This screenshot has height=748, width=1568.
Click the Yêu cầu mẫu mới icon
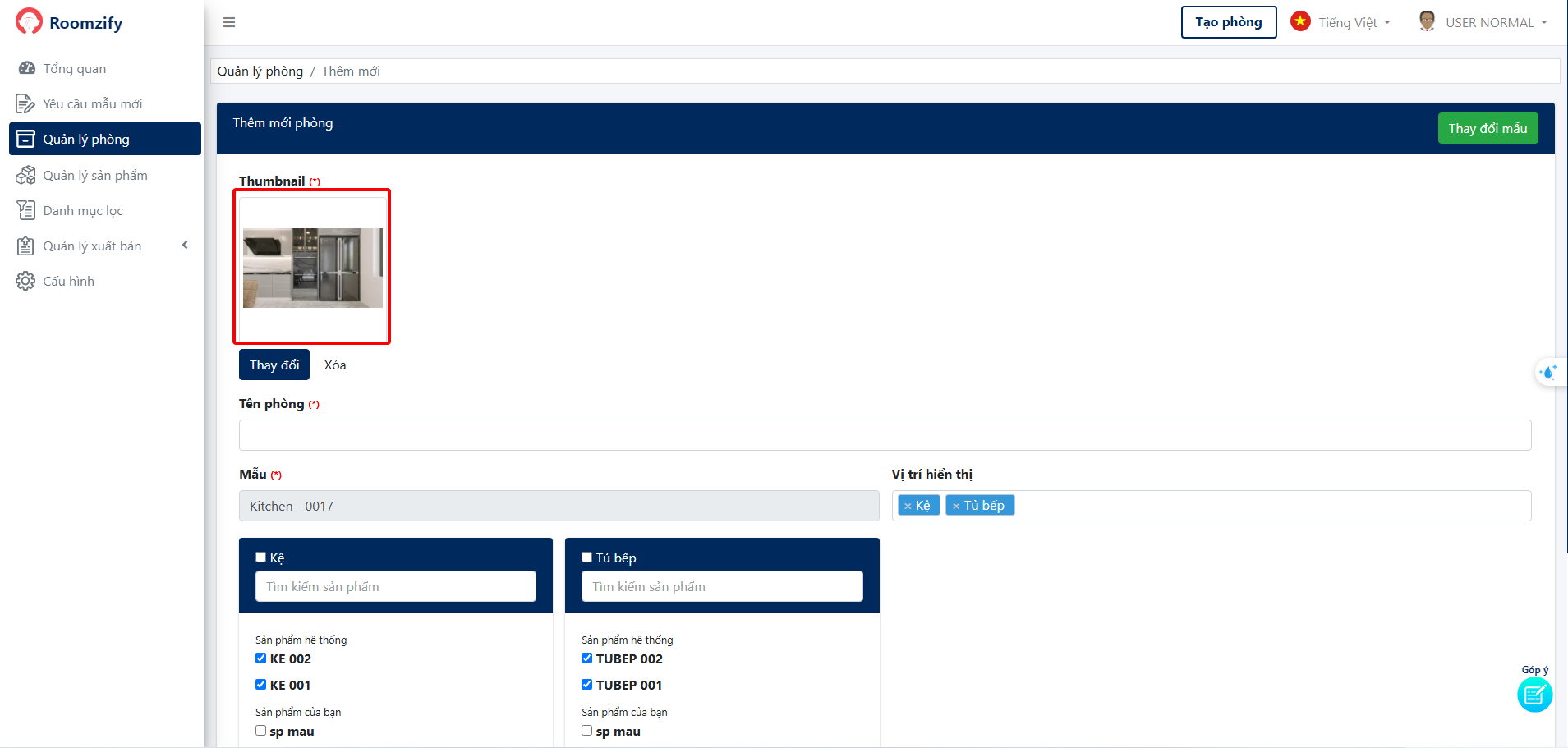[25, 103]
